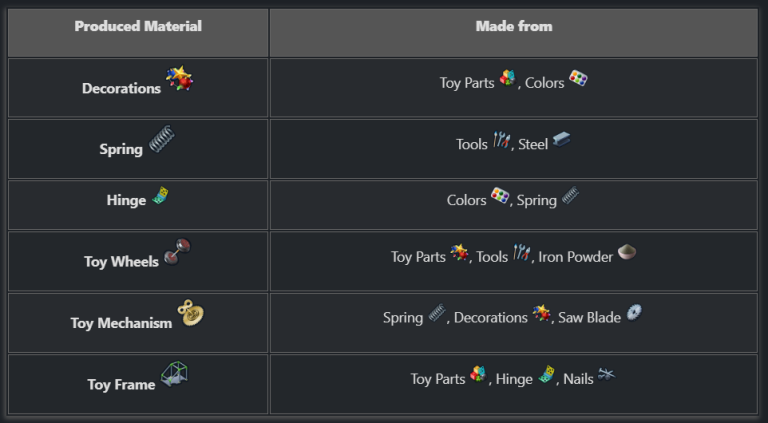Click the Steel bar icon in Spring recipe
Image resolution: width=768 pixels, height=423 pixels.
click(561, 141)
